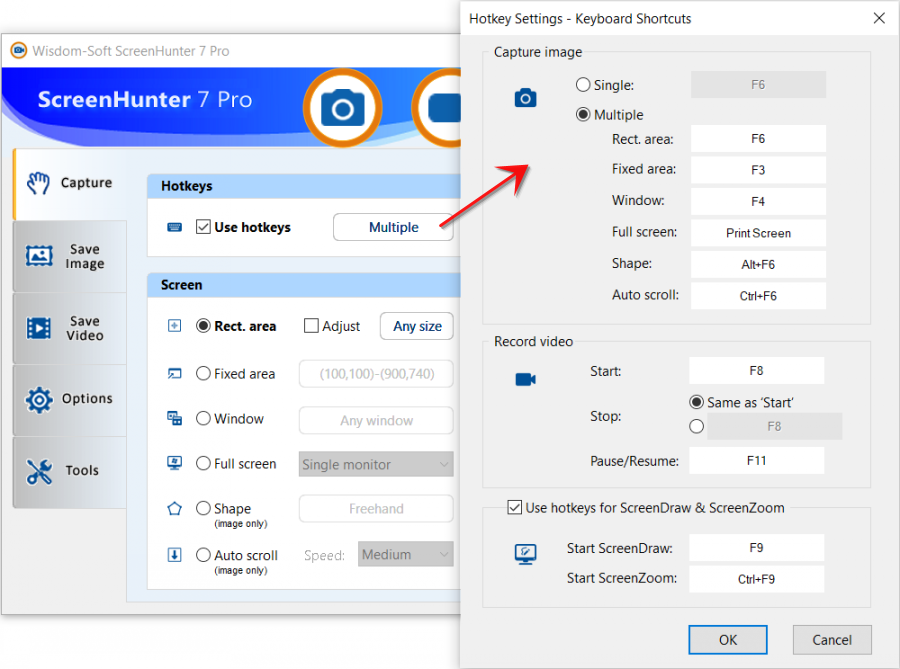This screenshot has width=900, height=669.
Task: Select the Auto scroll radio button
Action: point(203,555)
